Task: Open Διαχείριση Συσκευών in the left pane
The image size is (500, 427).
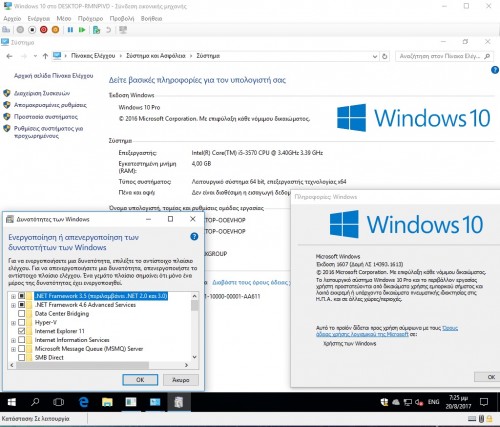Action: [42, 93]
